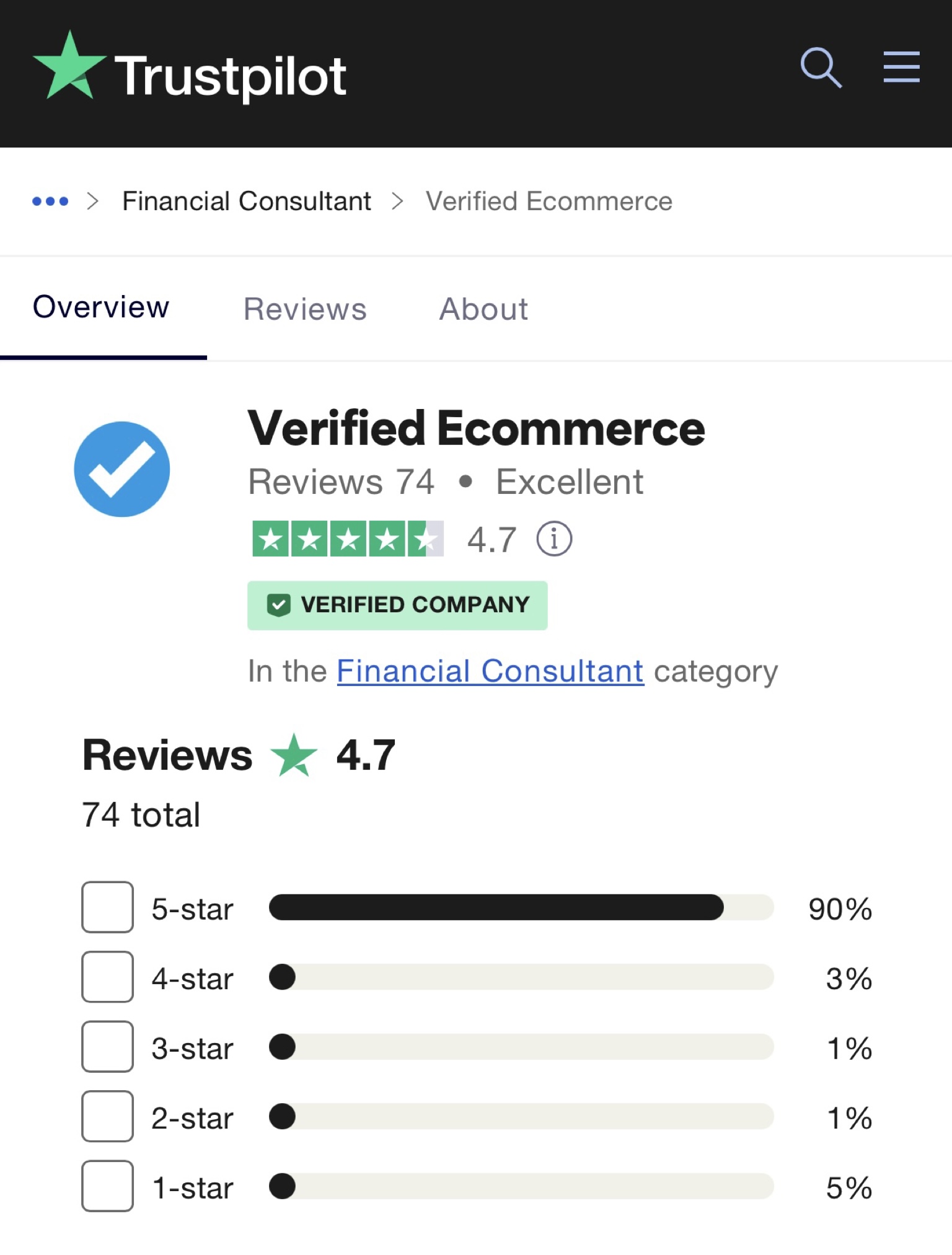
Task: Click the TrustScore info icon
Action: click(554, 539)
